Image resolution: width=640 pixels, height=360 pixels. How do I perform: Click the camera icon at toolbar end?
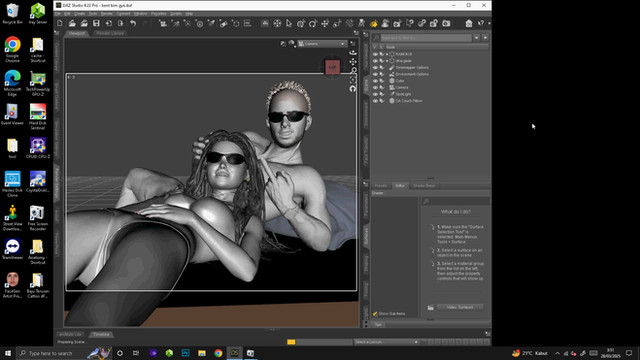coord(447,23)
